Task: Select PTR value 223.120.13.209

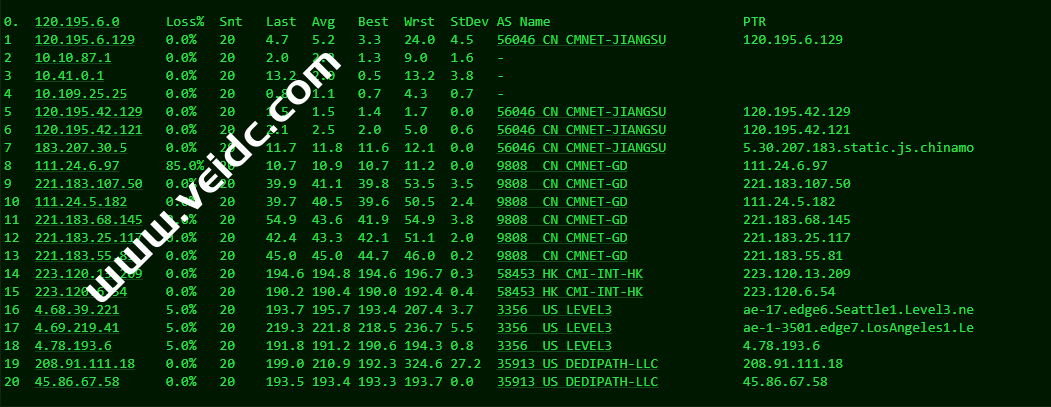Action: point(797,274)
